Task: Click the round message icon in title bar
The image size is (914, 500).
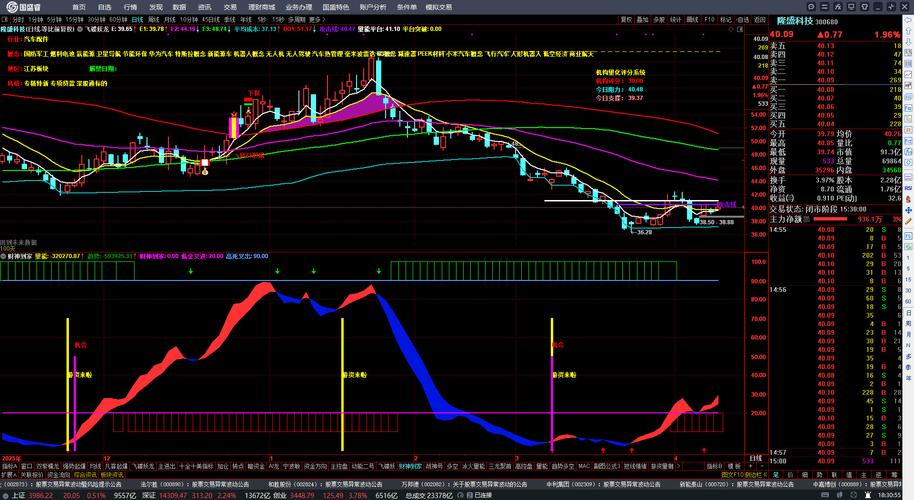Action: coord(811,6)
